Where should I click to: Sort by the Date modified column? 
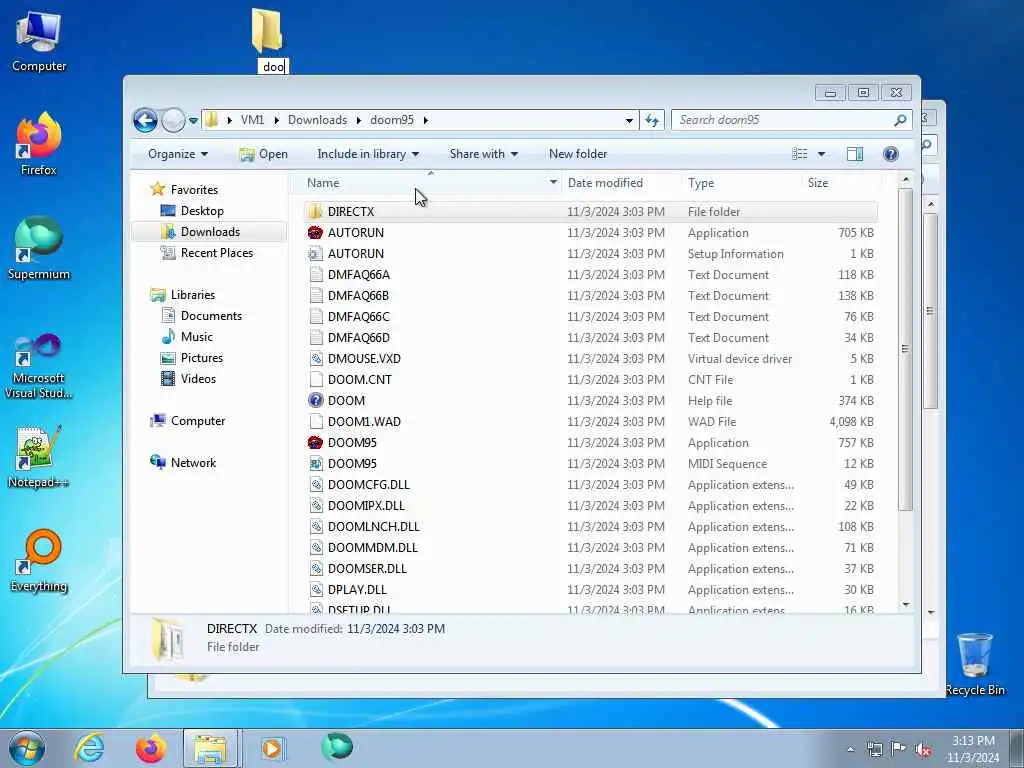605,183
